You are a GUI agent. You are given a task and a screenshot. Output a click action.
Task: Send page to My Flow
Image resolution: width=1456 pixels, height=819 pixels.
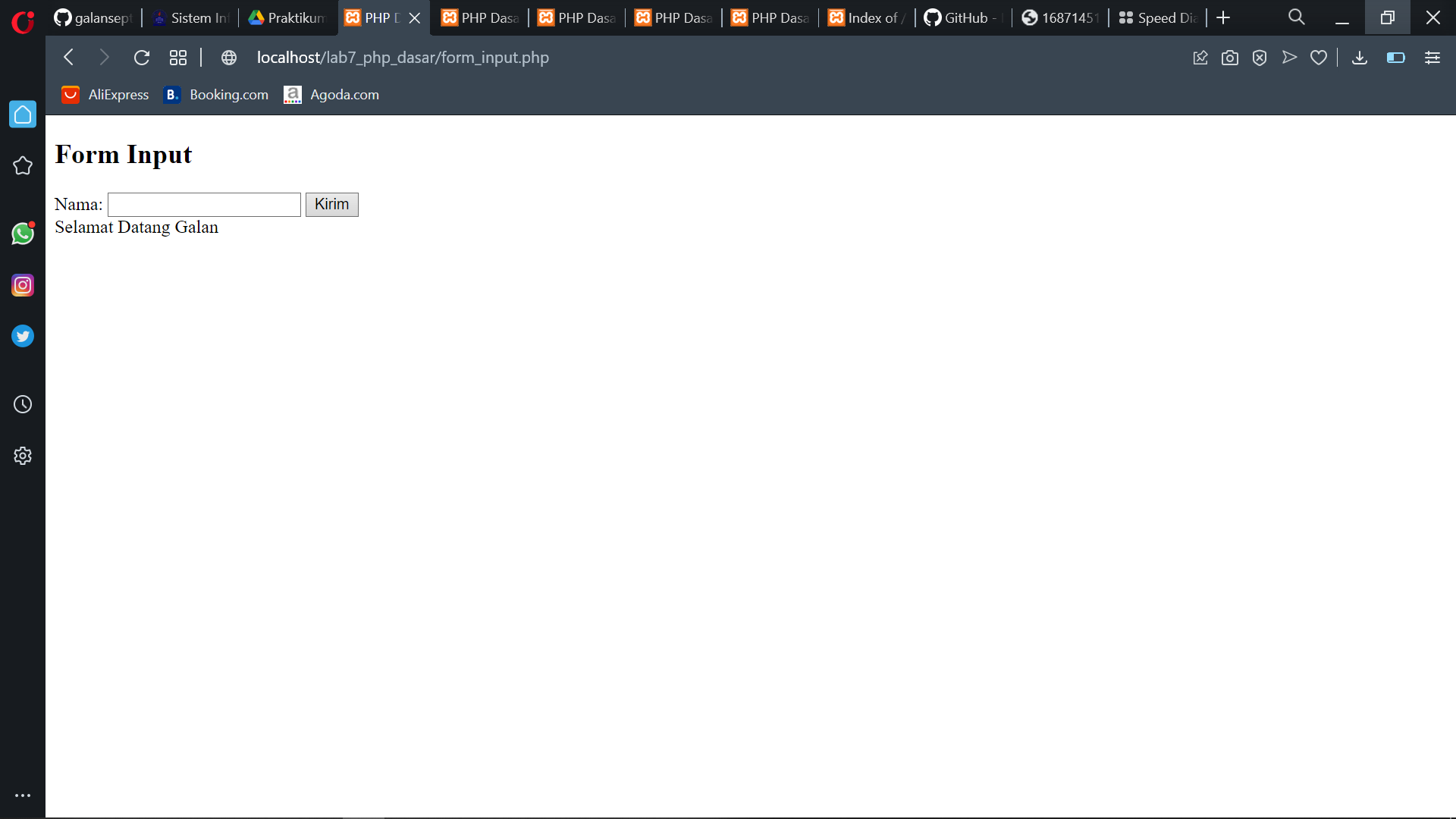pos(1290,57)
